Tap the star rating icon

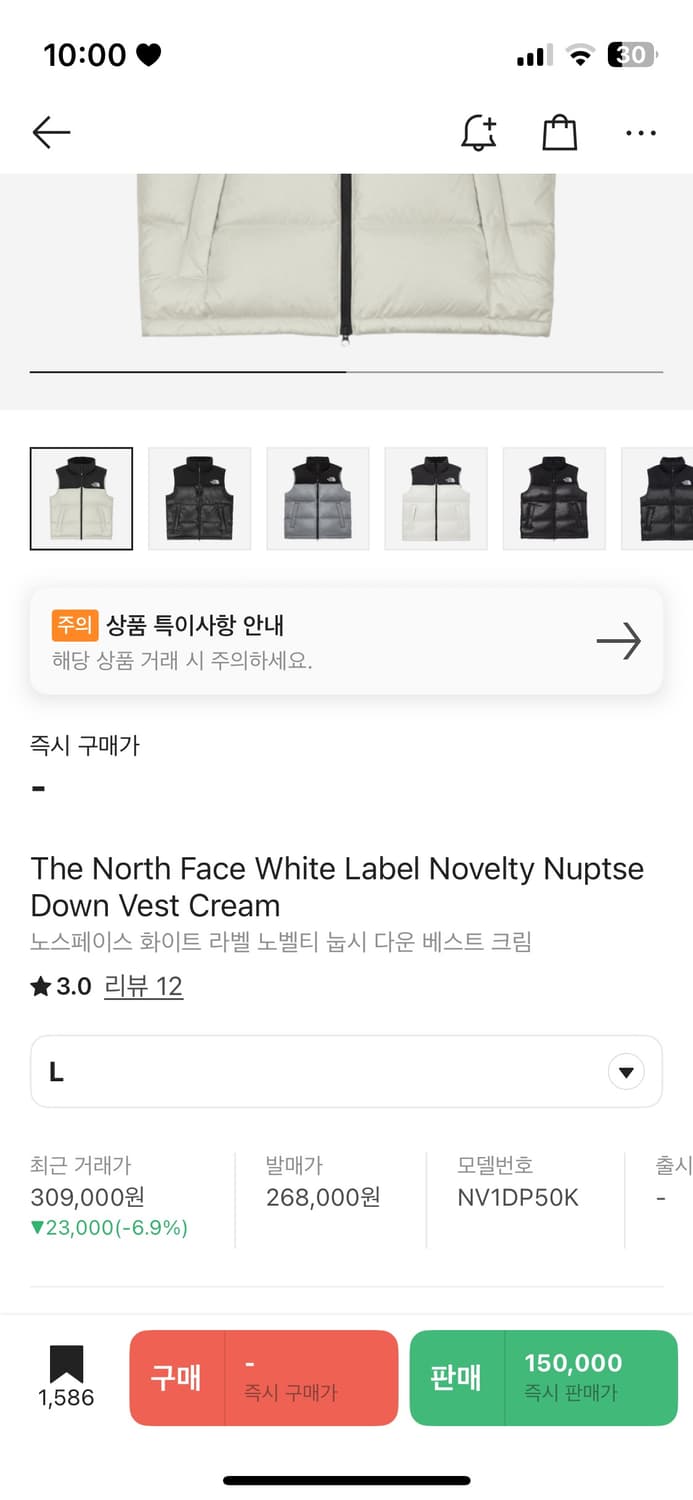[41, 987]
